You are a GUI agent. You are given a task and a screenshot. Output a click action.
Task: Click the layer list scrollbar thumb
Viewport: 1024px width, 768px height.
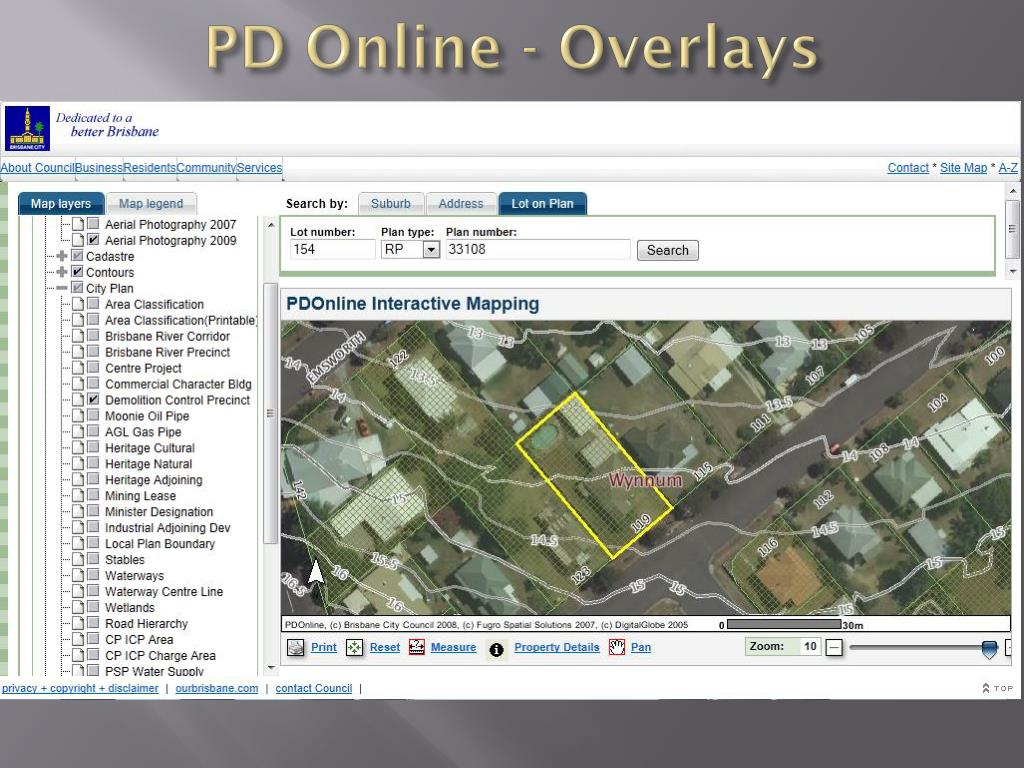[270, 413]
